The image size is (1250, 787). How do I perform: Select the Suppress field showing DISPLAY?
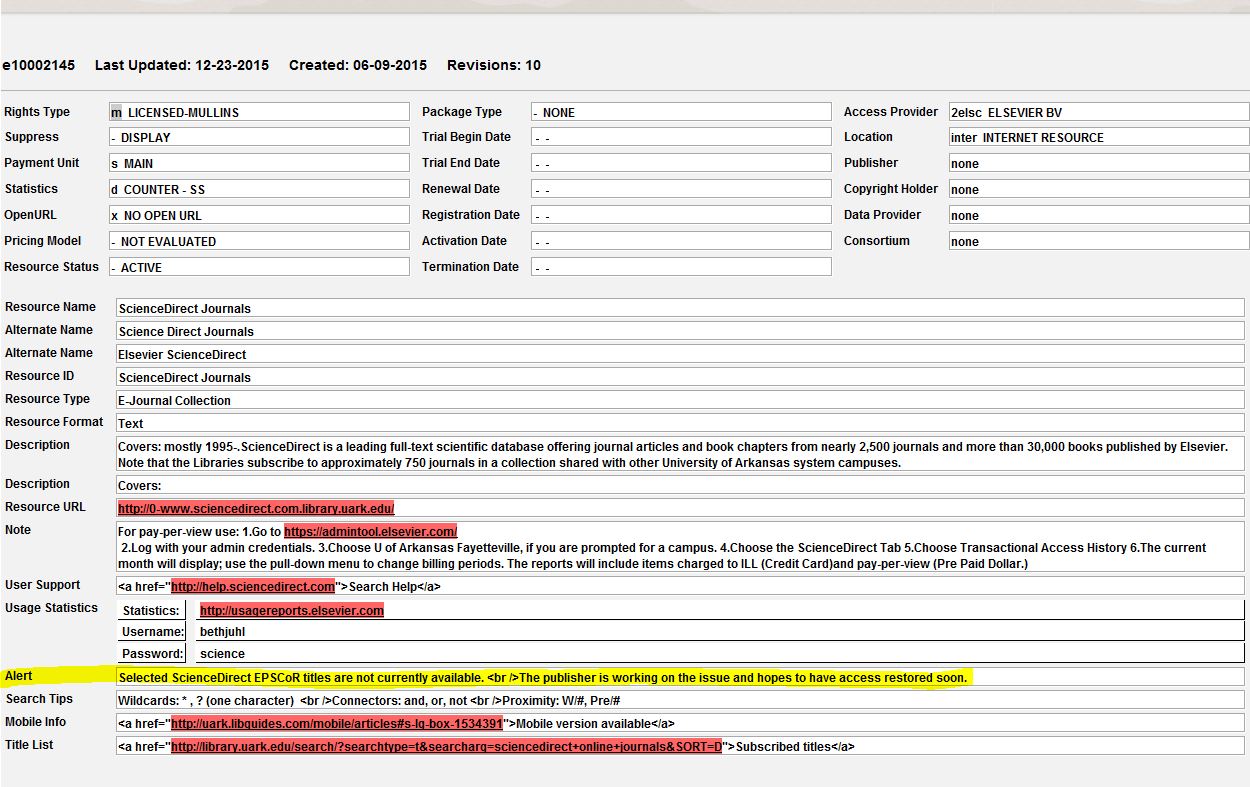pyautogui.click(x=259, y=137)
